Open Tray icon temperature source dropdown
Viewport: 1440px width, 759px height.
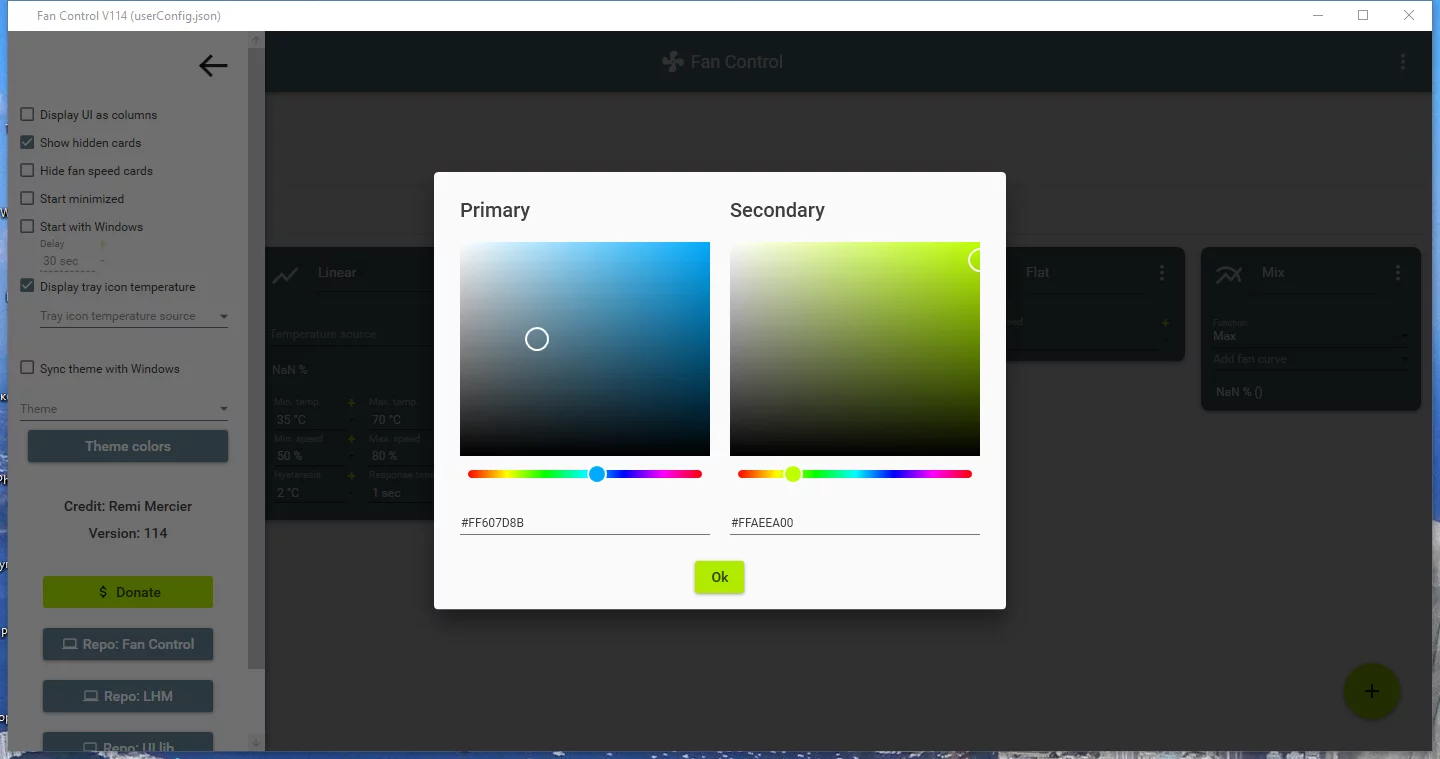[134, 316]
